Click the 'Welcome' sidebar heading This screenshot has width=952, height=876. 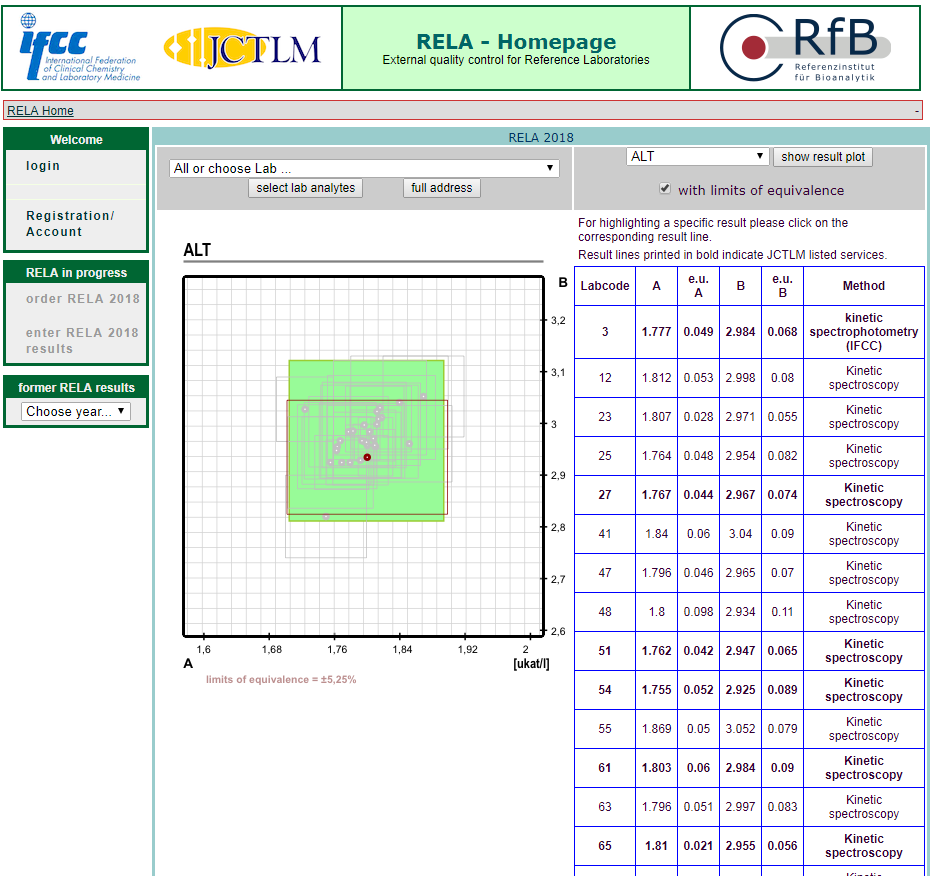coord(76,139)
